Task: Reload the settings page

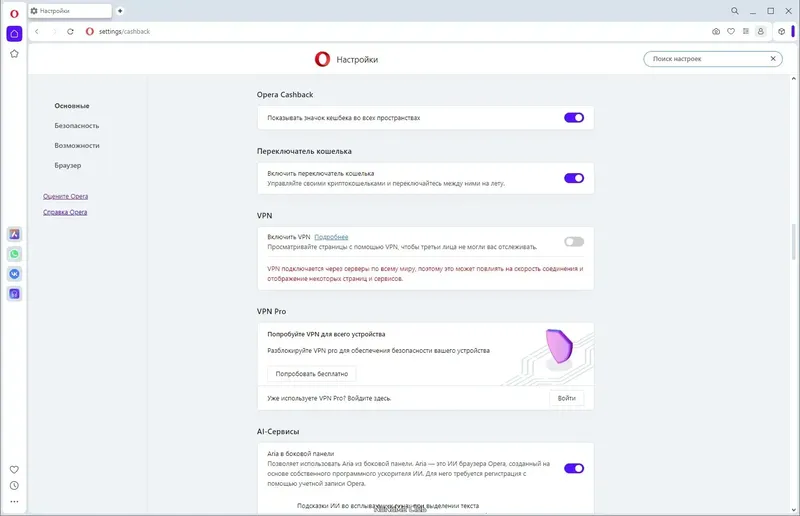Action: (70, 32)
